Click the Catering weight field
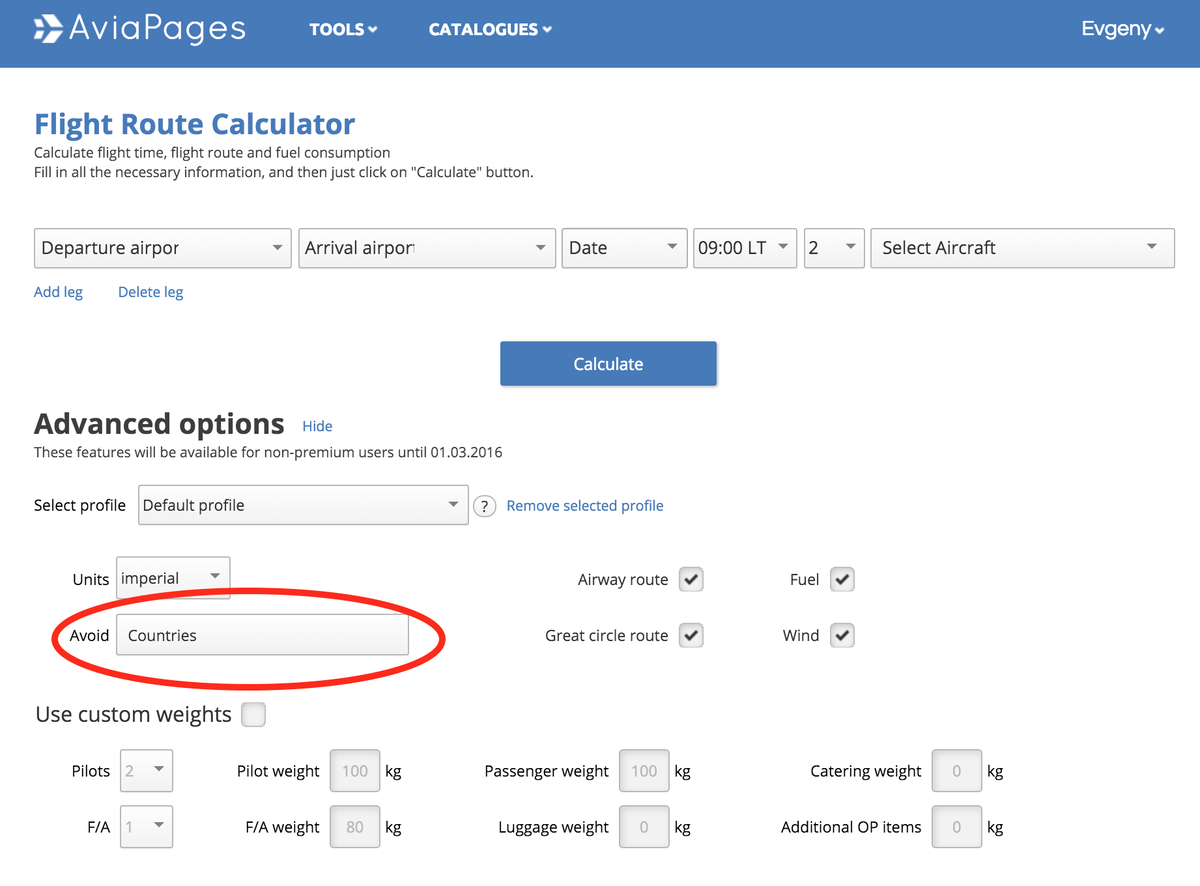 957,771
